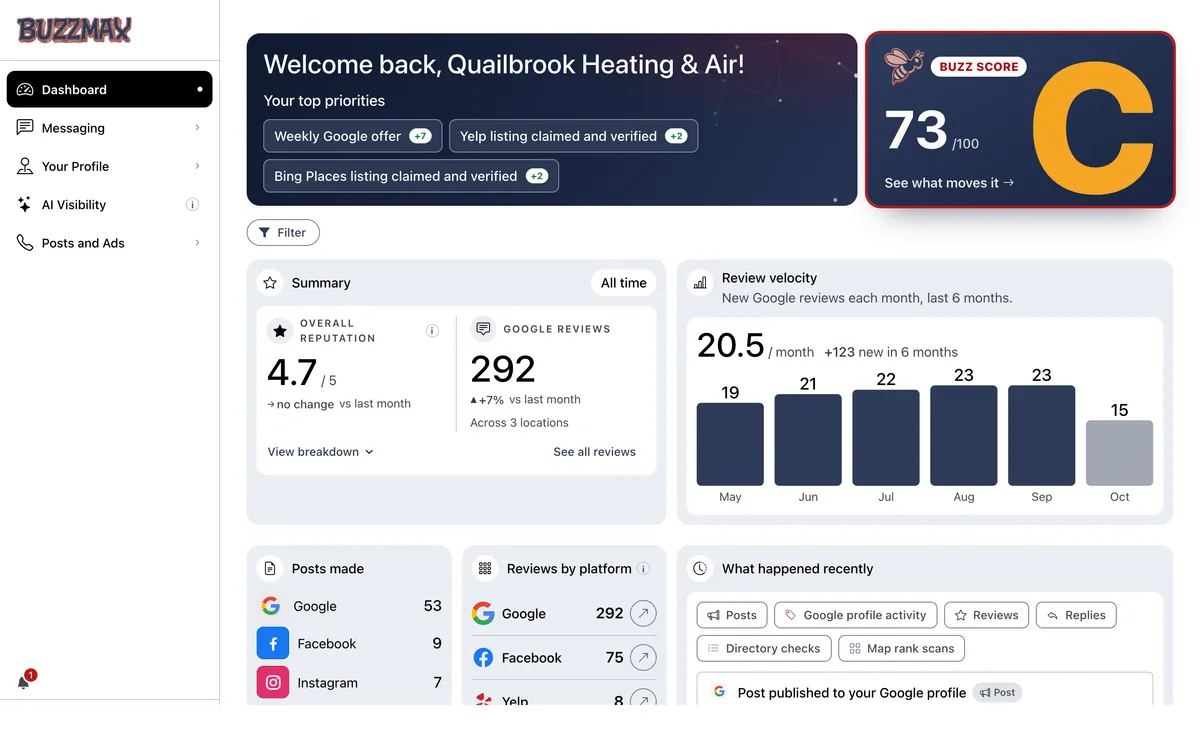Screen dimensions: 1200x750
Task: Click the Your Profile person icon
Action: 25,166
